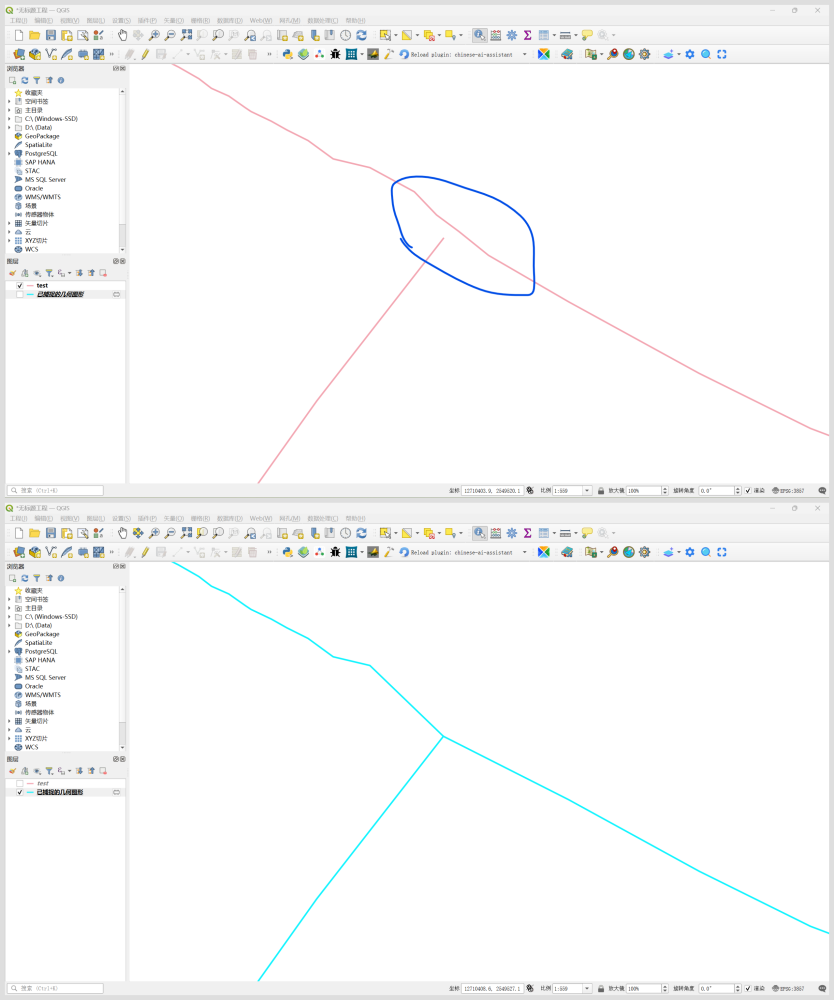Image resolution: width=834 pixels, height=1000 pixels.
Task: Open 设置 (Settings) menu in bottom window
Action: (121, 518)
